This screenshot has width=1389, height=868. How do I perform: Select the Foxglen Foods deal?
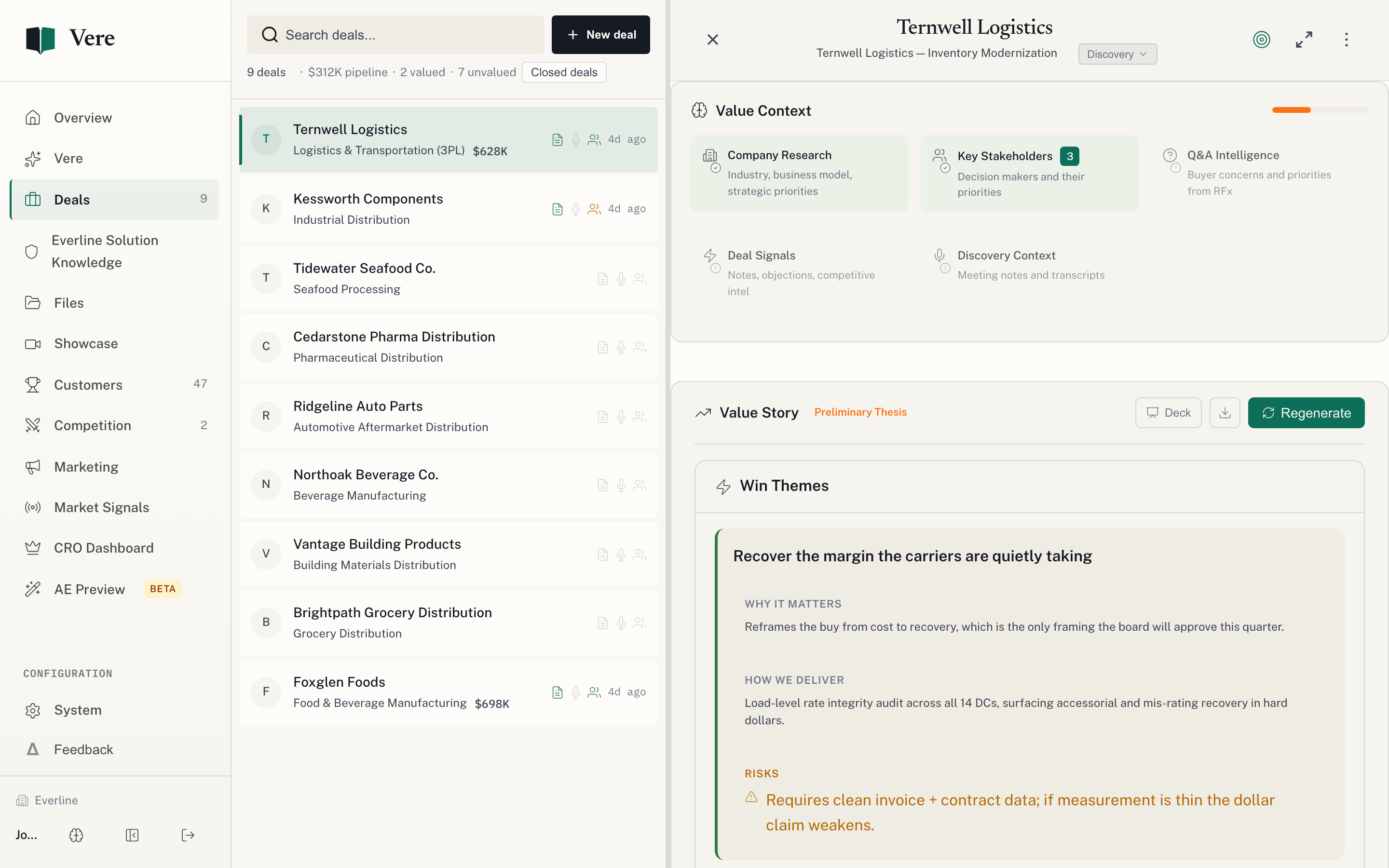448,692
